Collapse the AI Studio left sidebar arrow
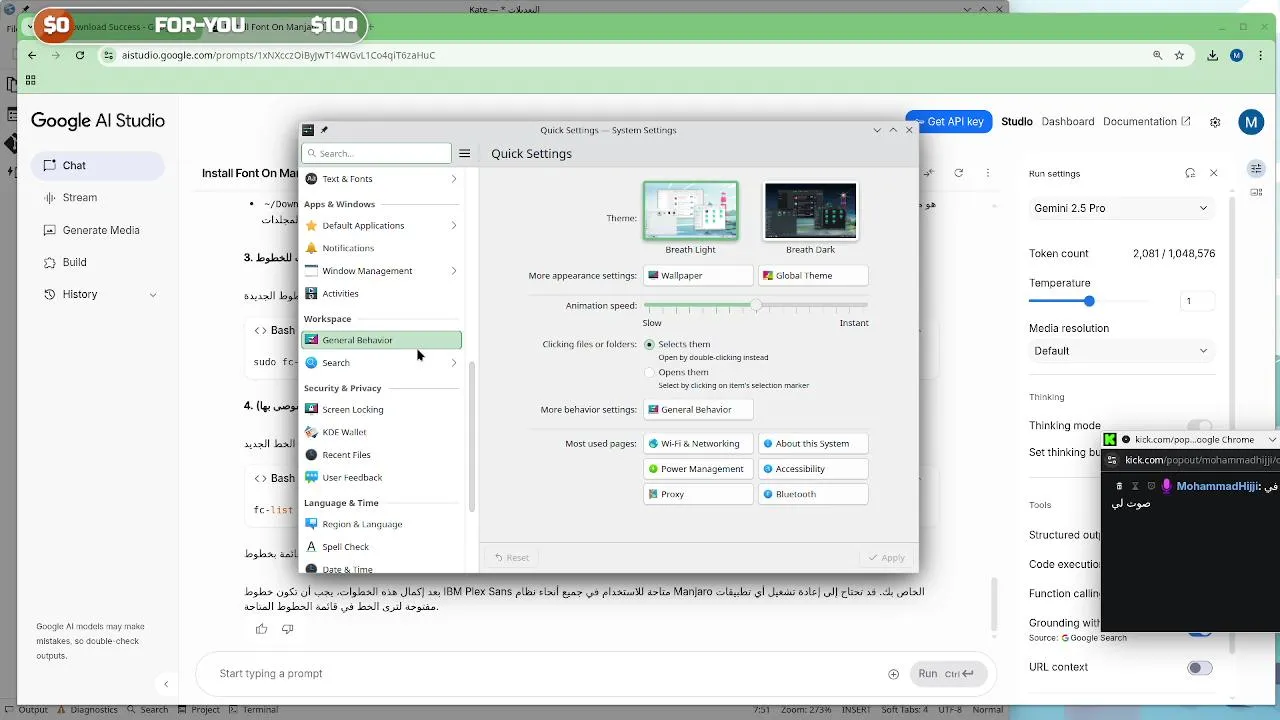This screenshot has height=720, width=1280. point(166,685)
